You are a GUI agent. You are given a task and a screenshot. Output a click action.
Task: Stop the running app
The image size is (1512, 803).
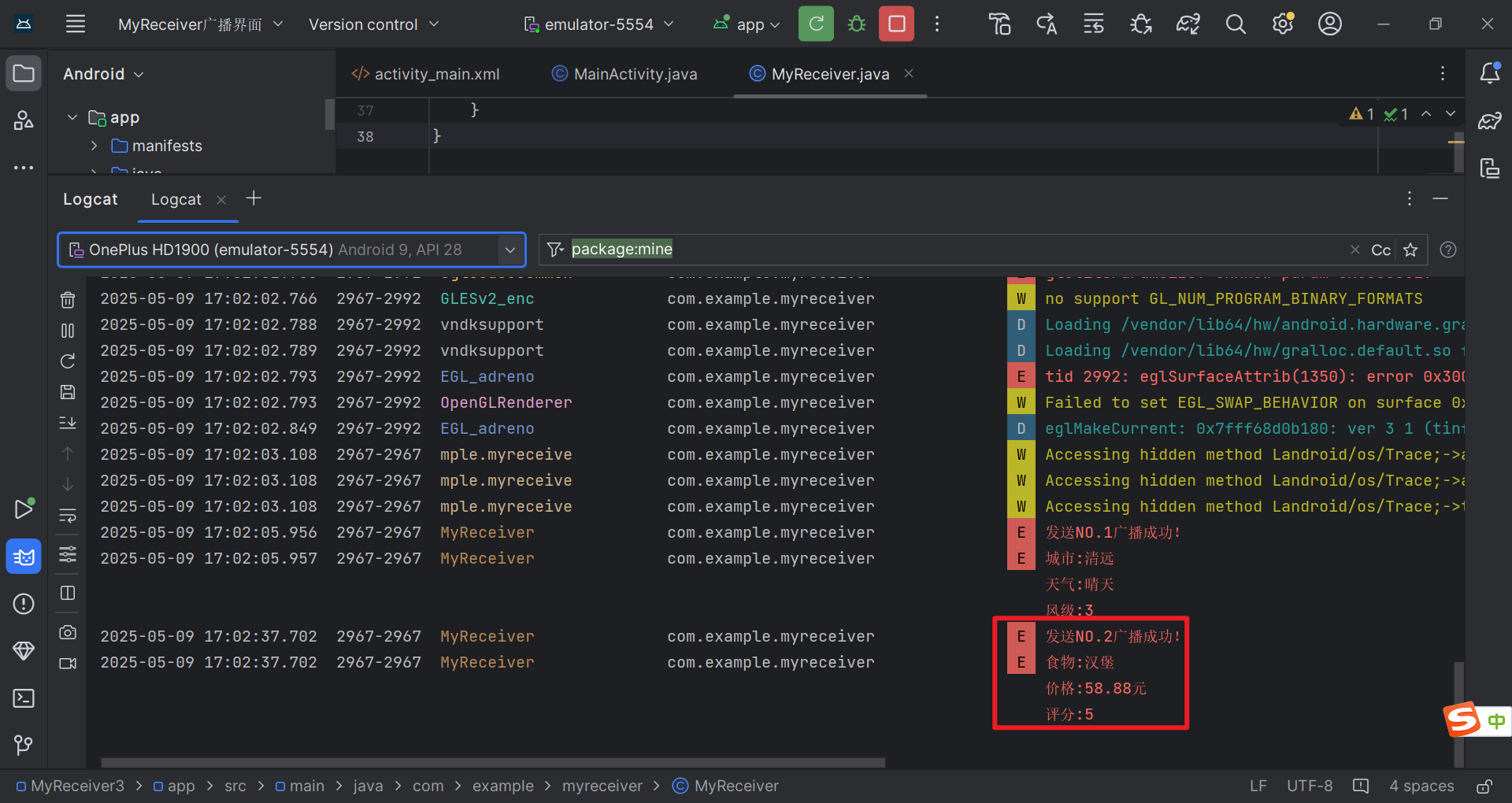click(x=896, y=24)
